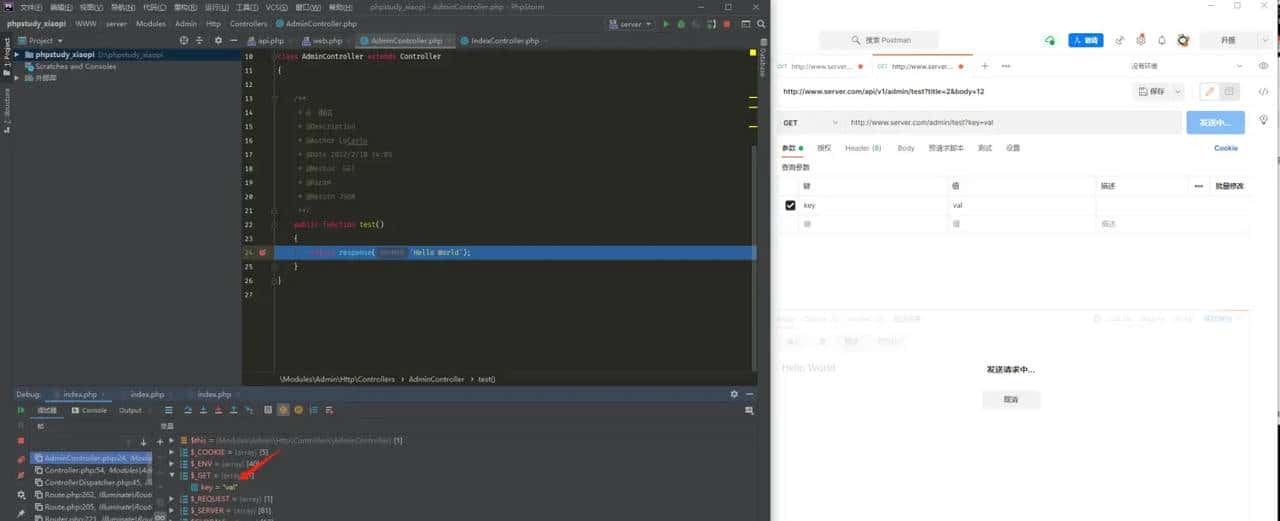
Task: Open the Header (8) tab in Postman
Action: click(x=863, y=148)
